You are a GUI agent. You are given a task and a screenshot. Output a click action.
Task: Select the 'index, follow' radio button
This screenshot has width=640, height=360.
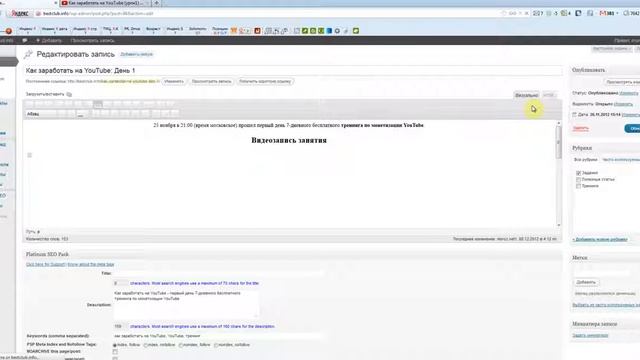pyautogui.click(x=115, y=345)
